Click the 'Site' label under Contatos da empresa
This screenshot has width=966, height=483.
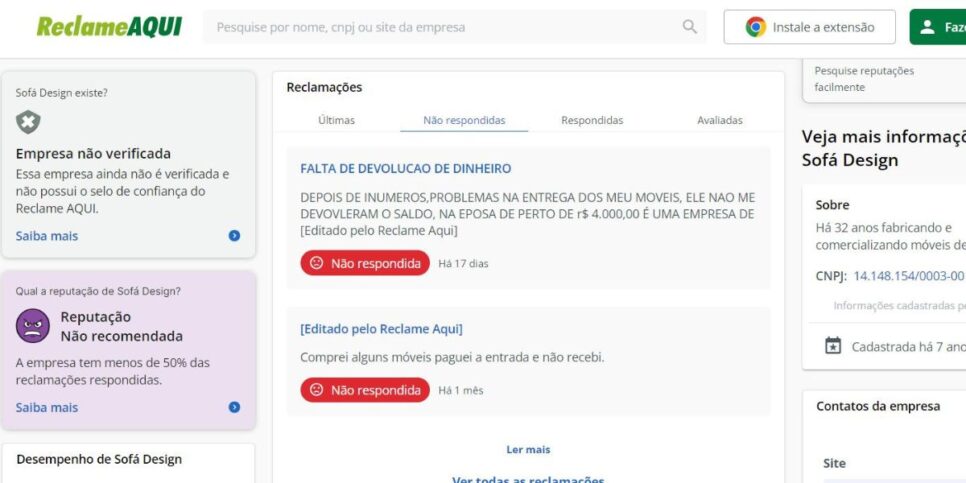pos(834,463)
